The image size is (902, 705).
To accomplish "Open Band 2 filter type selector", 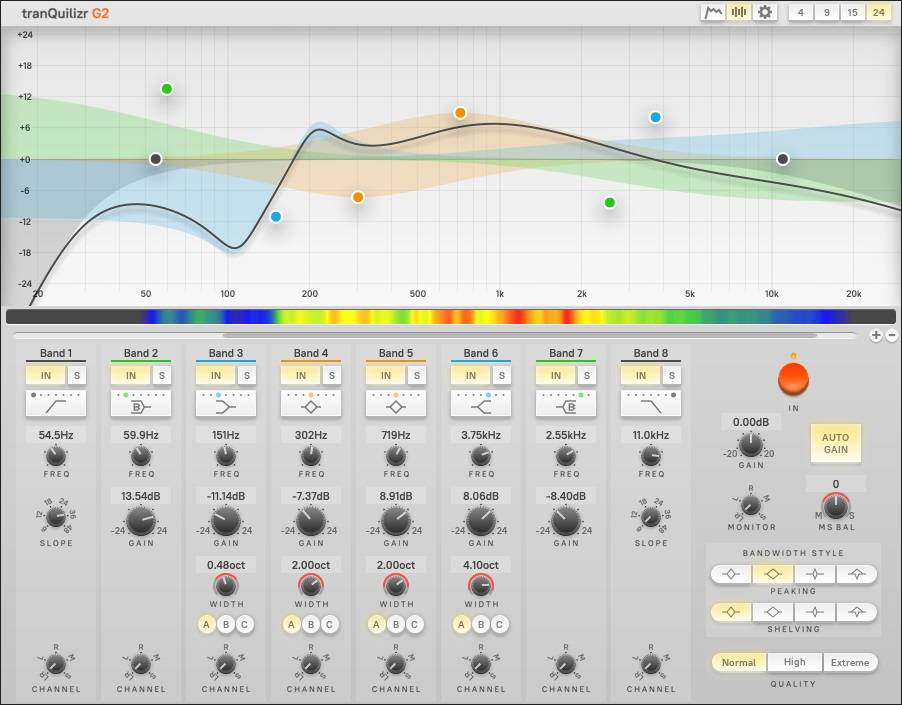I will coord(141,404).
